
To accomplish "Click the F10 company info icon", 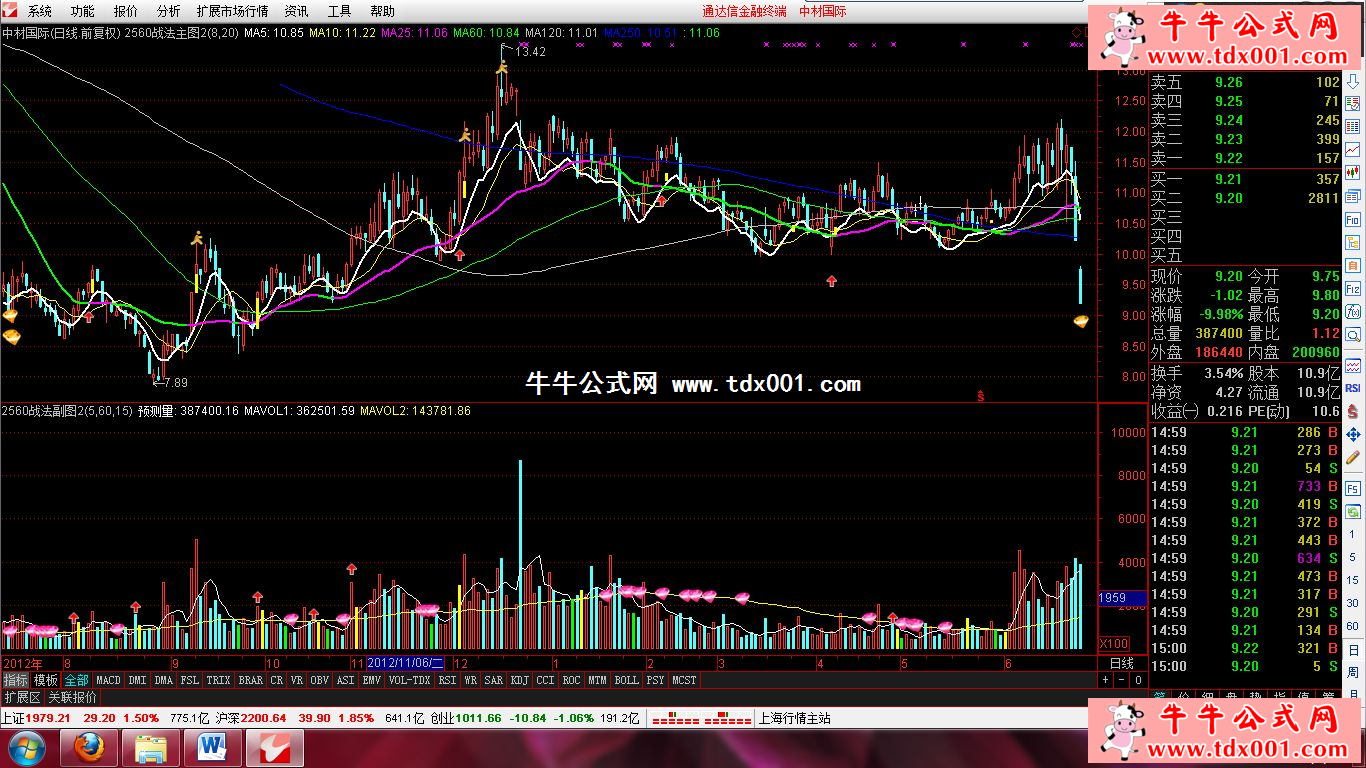I will click(1353, 219).
